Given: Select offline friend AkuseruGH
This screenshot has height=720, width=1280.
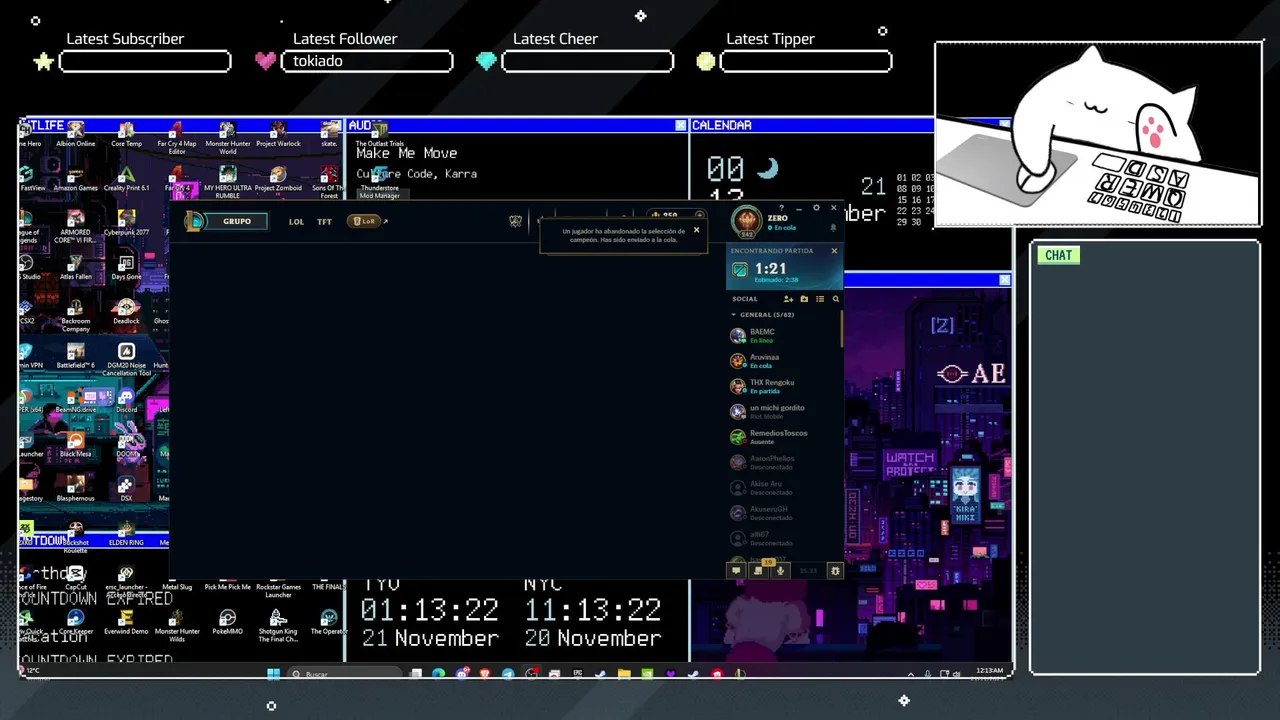Looking at the screenshot, I should (x=784, y=513).
